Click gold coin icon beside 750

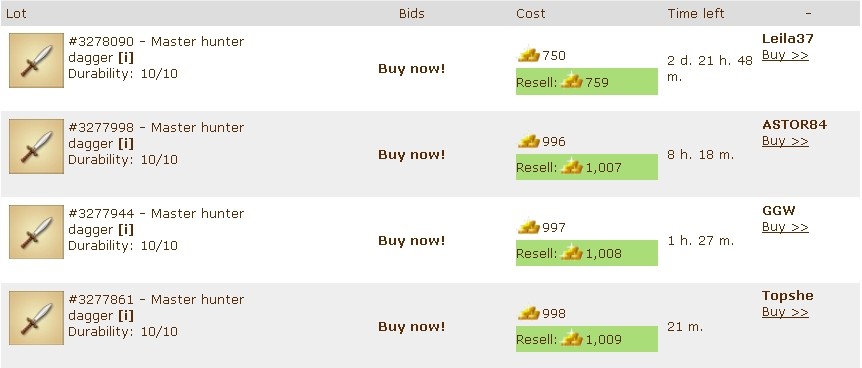[x=528, y=55]
